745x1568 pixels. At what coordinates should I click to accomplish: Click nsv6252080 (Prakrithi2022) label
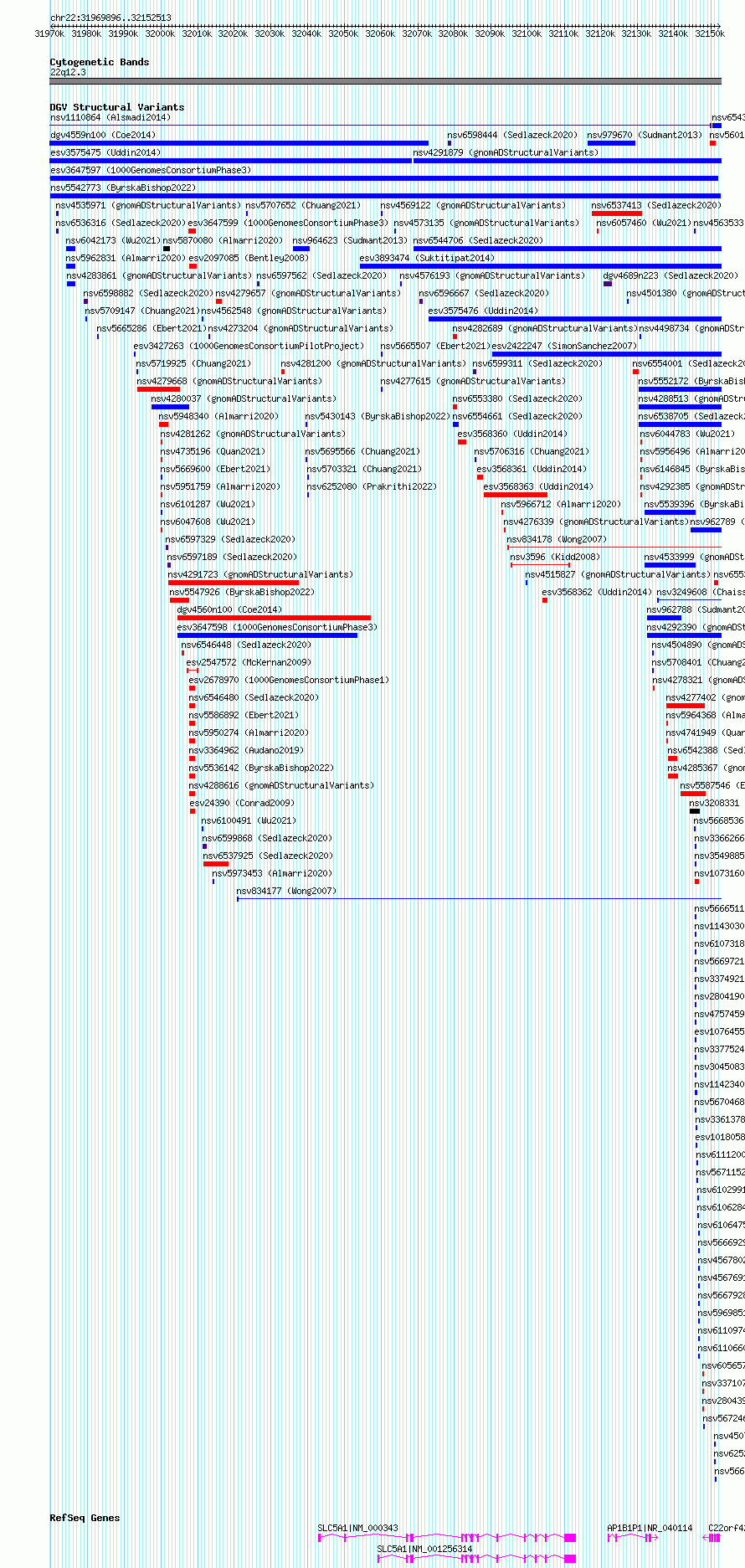pyautogui.click(x=372, y=486)
